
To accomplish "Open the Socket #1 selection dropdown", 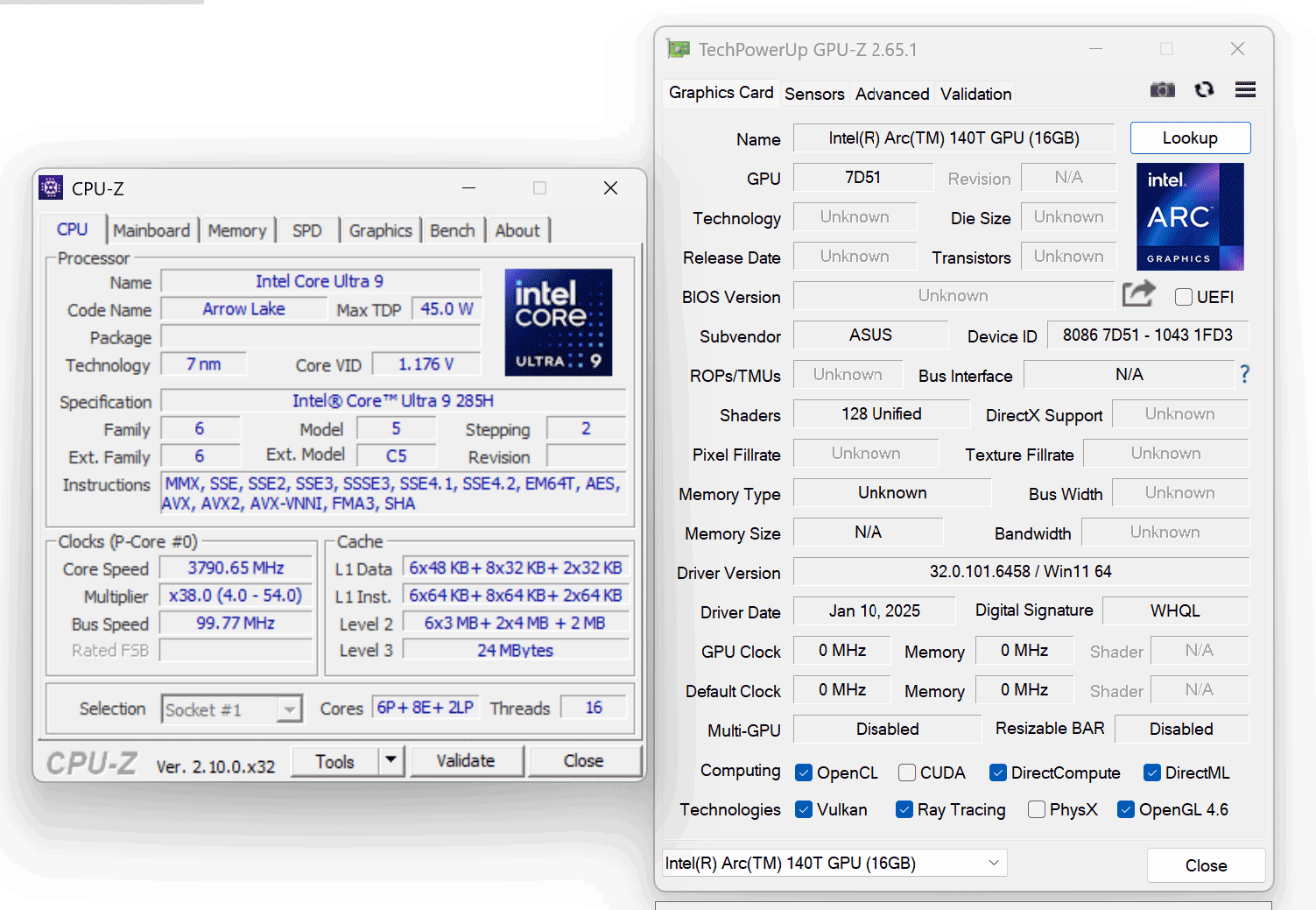I will [x=232, y=709].
